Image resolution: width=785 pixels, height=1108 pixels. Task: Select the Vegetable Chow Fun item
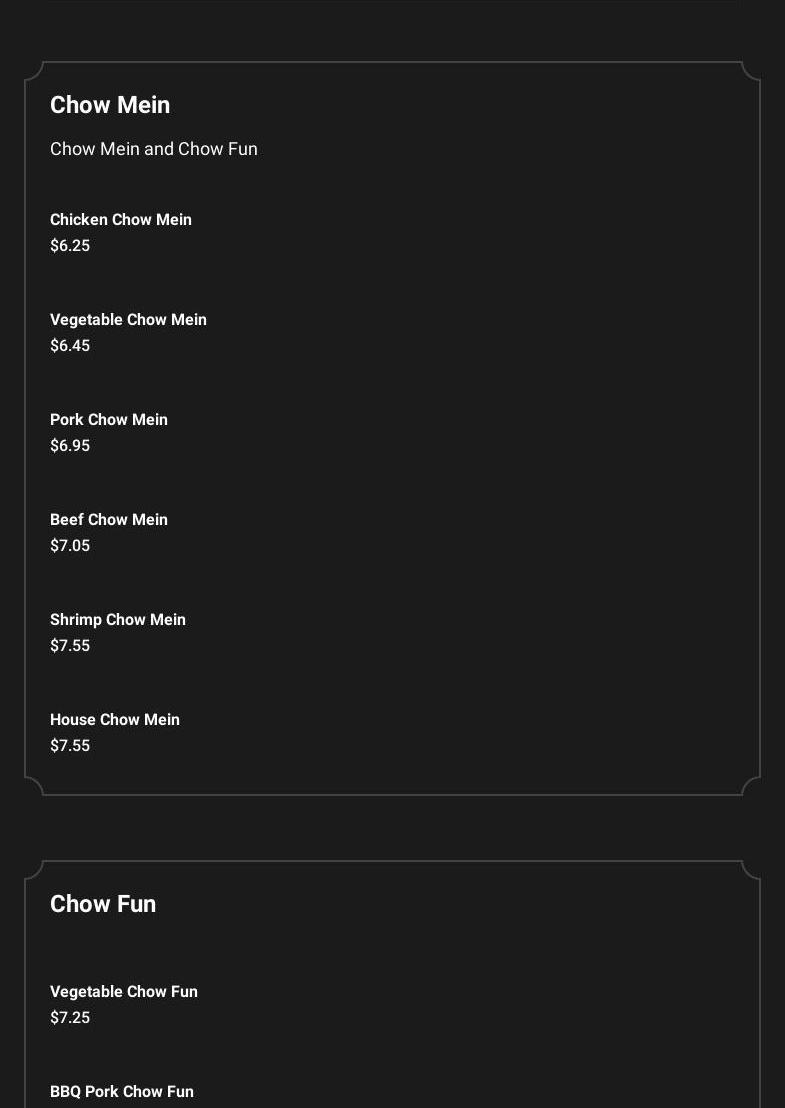[x=124, y=992]
